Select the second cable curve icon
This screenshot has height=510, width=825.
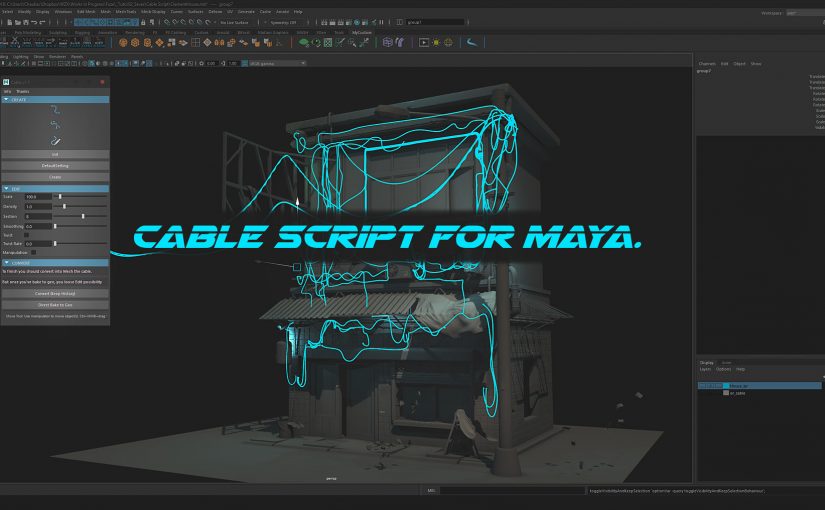click(x=55, y=125)
